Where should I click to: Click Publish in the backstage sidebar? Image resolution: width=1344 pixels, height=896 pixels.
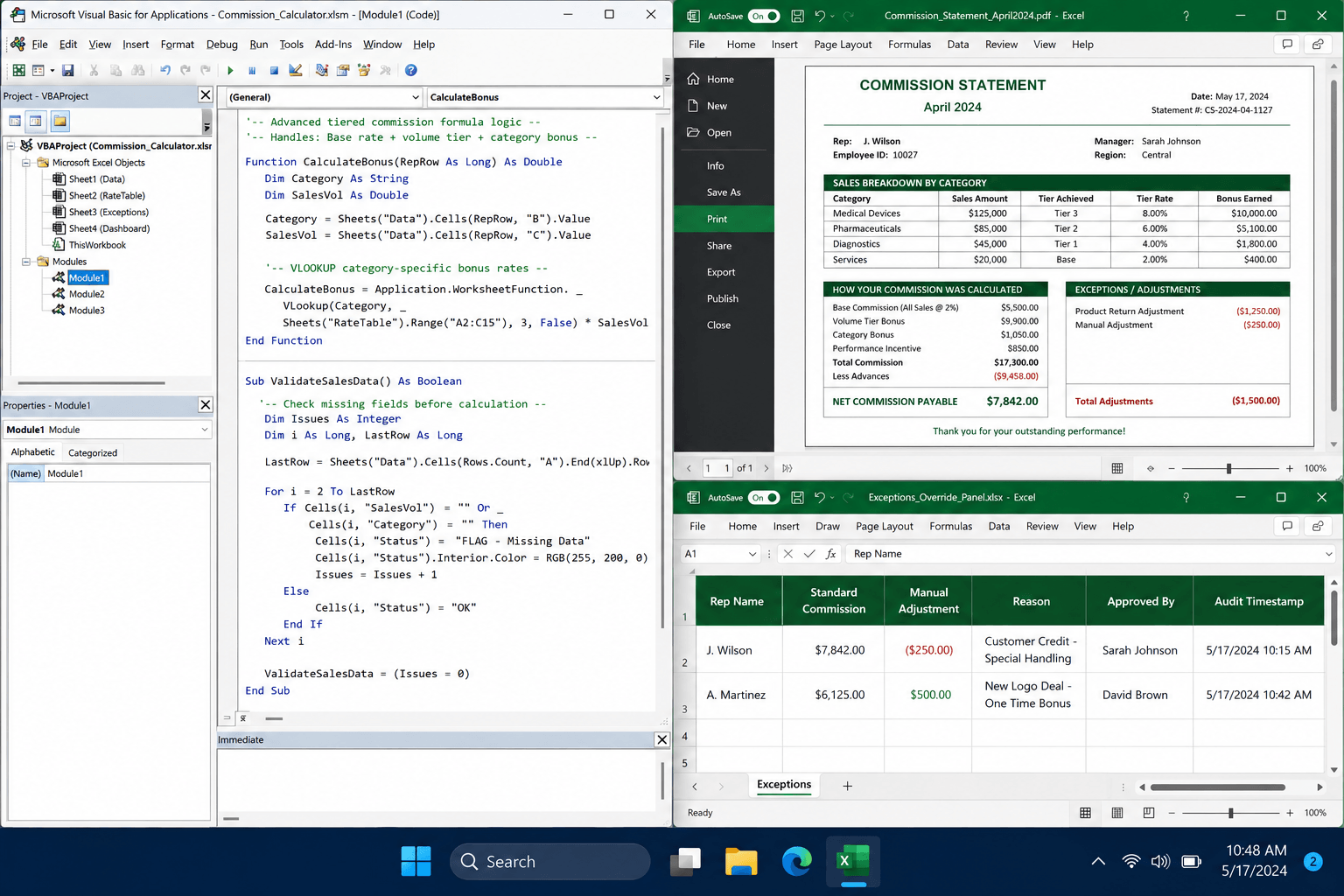724,298
